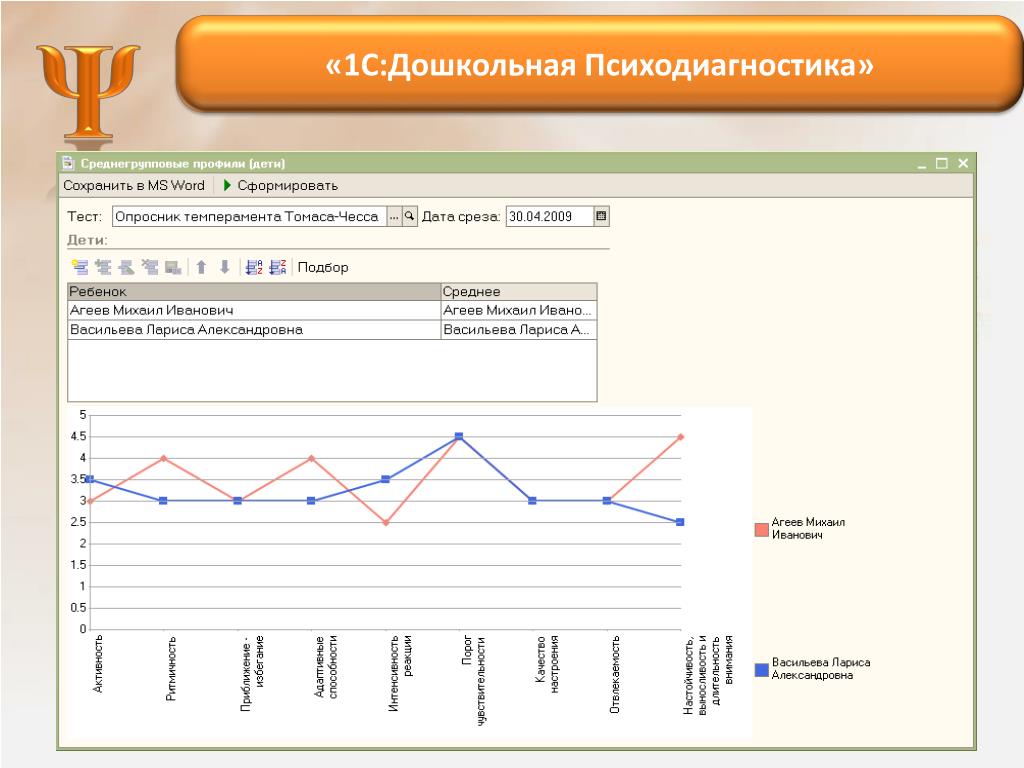Click blue data point at Настойчивость
1024x768 pixels.
point(680,522)
